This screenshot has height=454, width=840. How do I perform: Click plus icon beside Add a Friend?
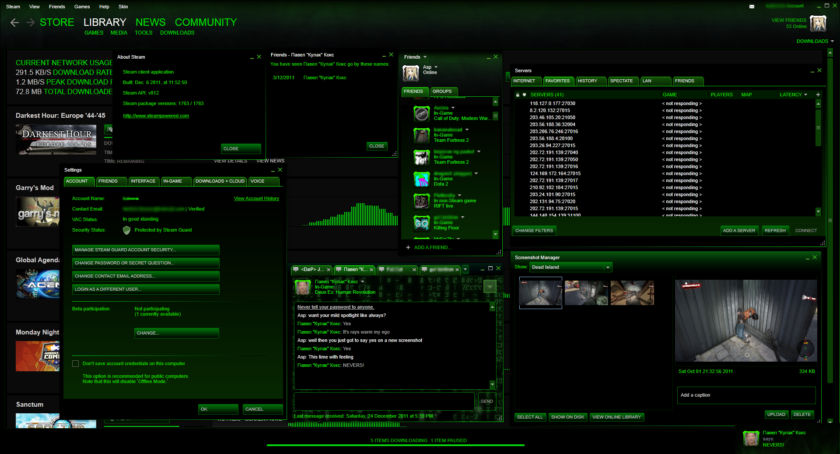coord(408,248)
